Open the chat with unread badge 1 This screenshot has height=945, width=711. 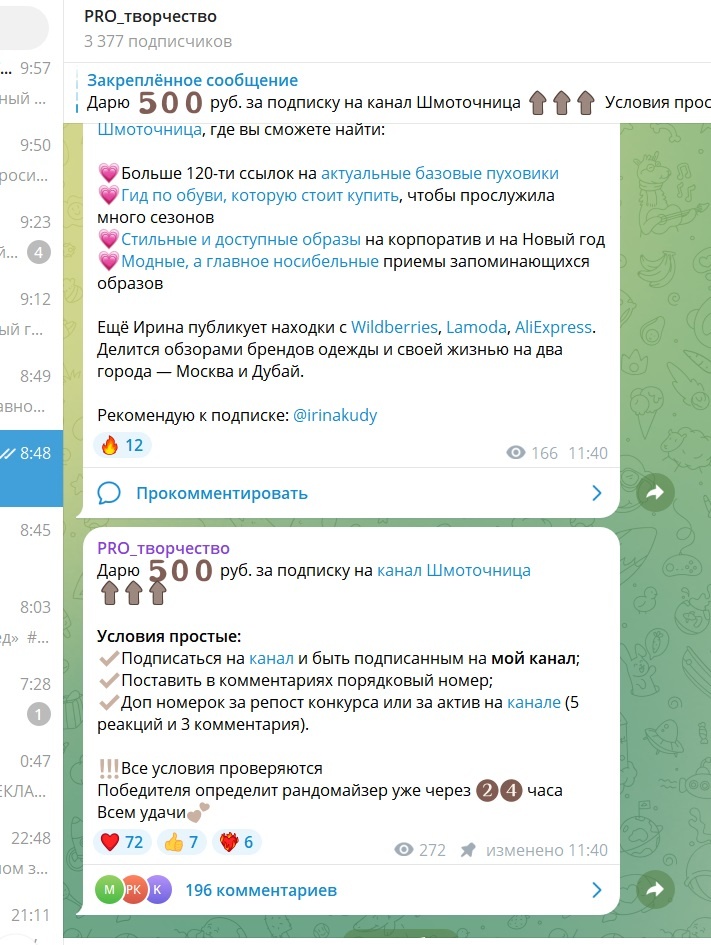(31, 699)
